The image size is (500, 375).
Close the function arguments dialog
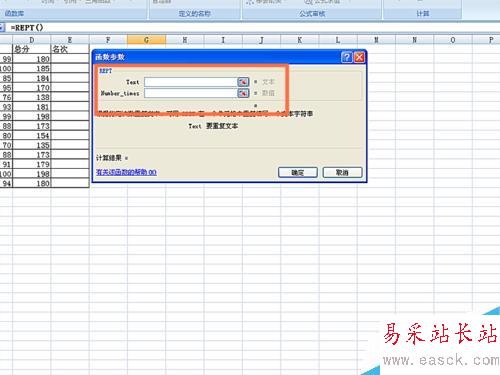click(x=359, y=57)
